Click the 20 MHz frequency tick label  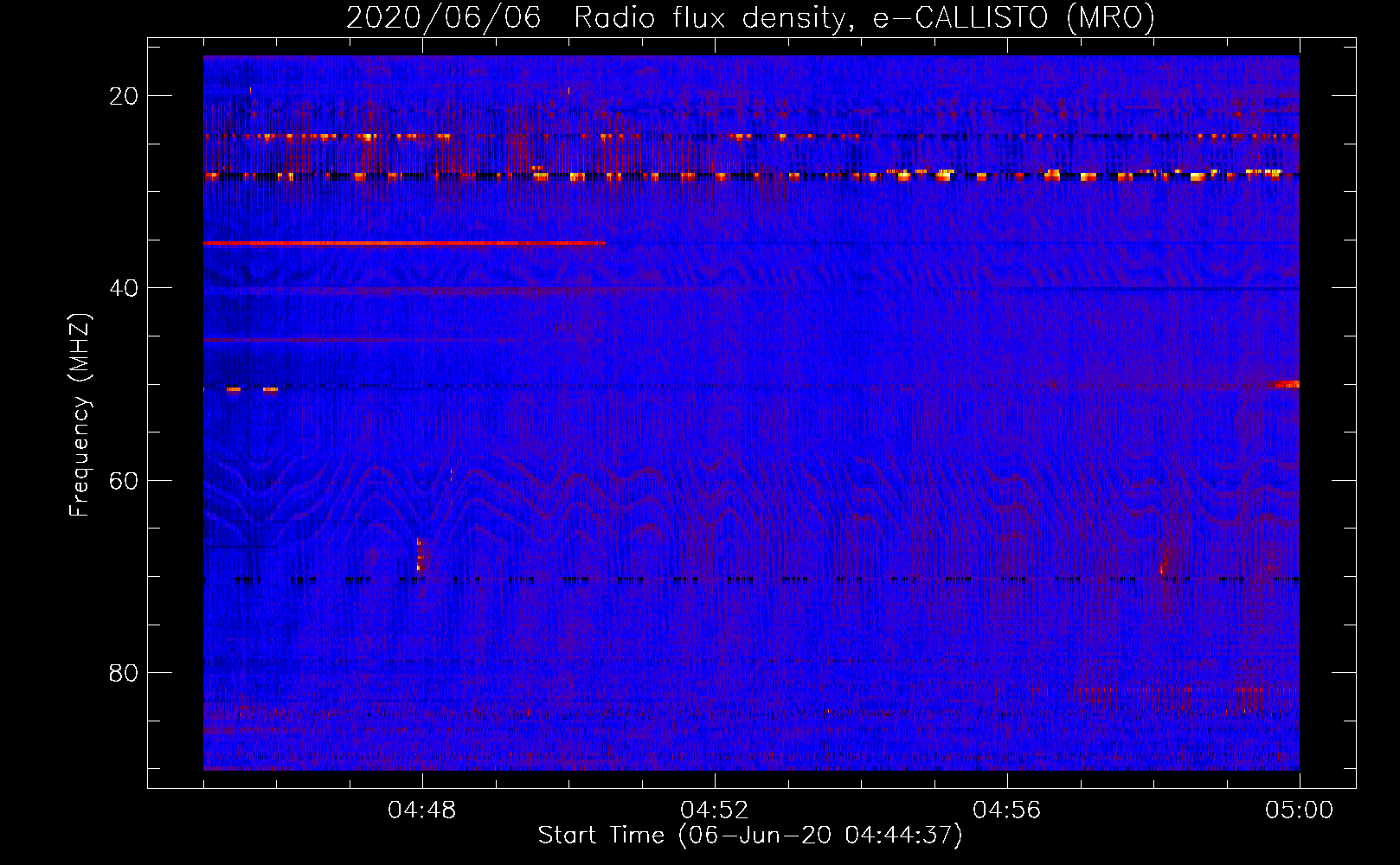point(124,96)
